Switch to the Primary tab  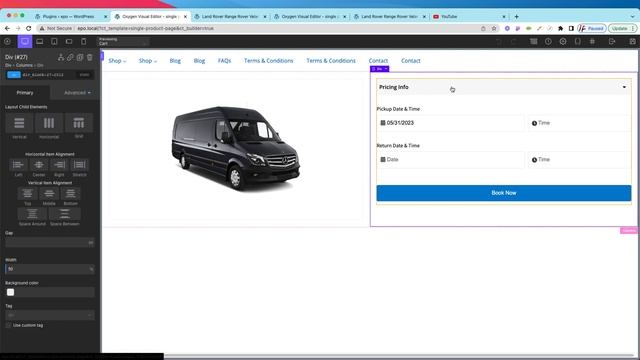coord(25,93)
